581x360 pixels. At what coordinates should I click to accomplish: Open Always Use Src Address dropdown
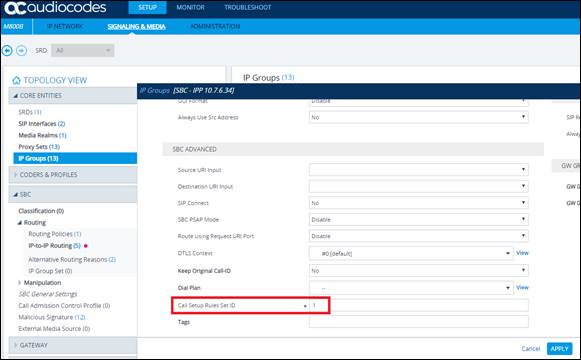point(419,117)
